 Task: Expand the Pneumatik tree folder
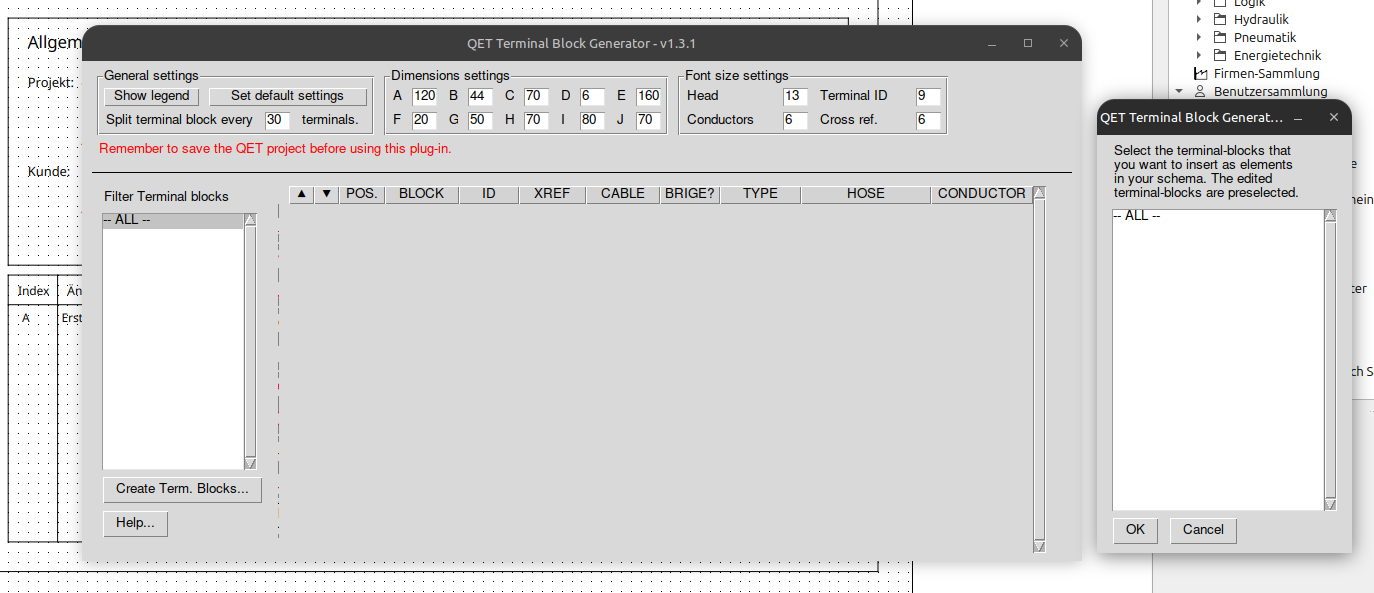[x=1199, y=38]
